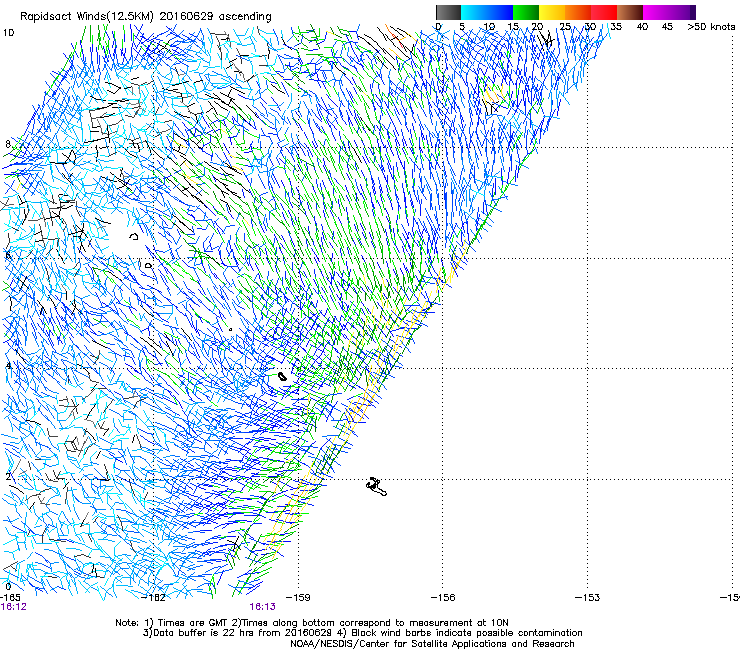Click the '15' legend scale label
740x650 pixels.
pos(513,26)
